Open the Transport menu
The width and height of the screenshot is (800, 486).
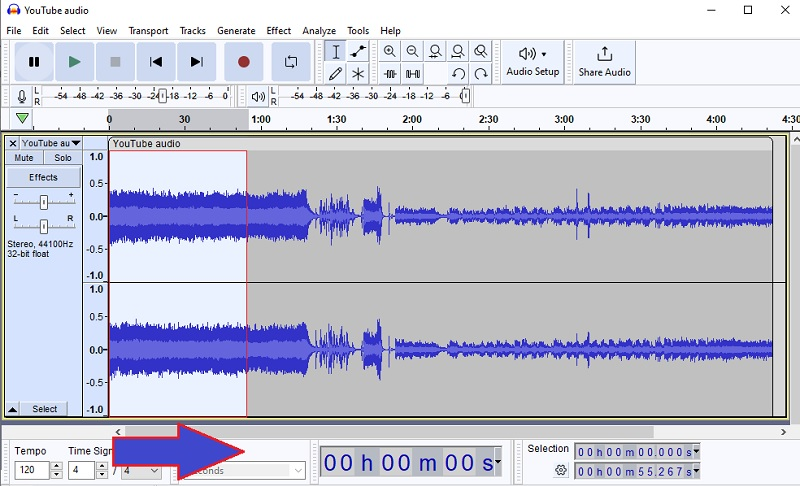[148, 31]
